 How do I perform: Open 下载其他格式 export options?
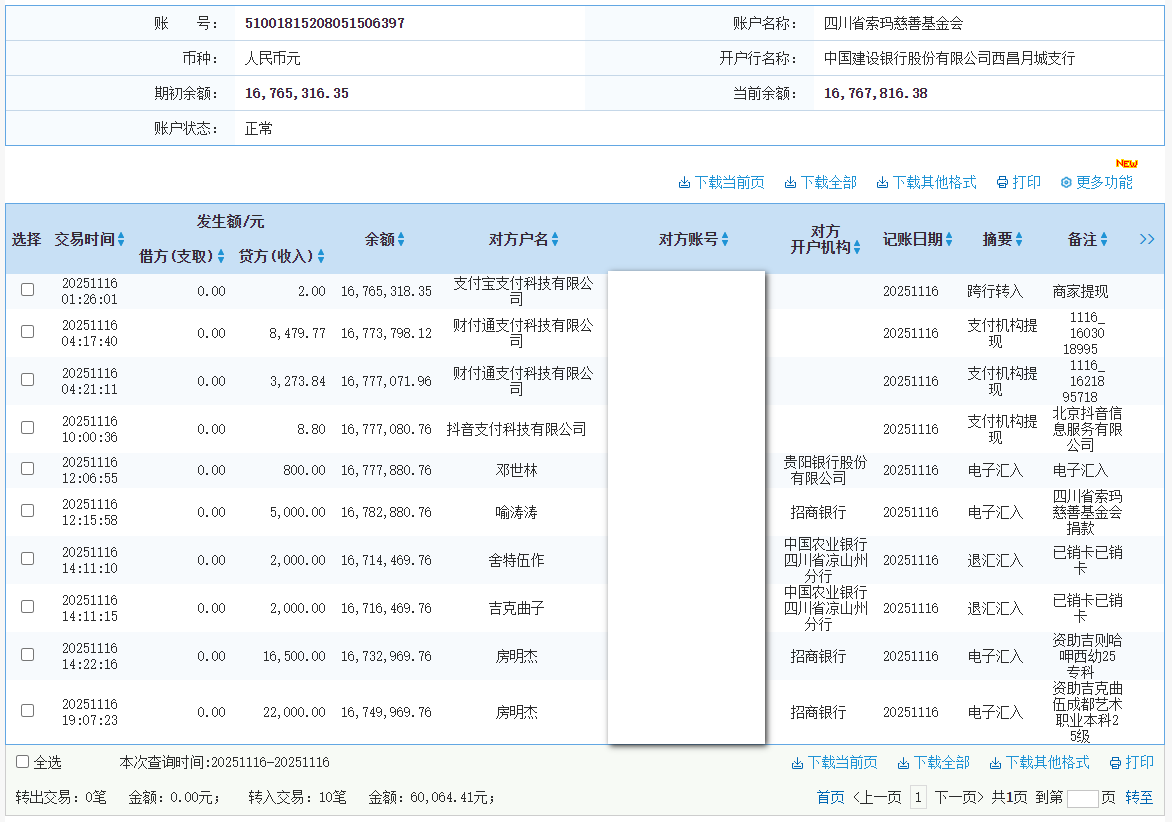click(x=882, y=183)
